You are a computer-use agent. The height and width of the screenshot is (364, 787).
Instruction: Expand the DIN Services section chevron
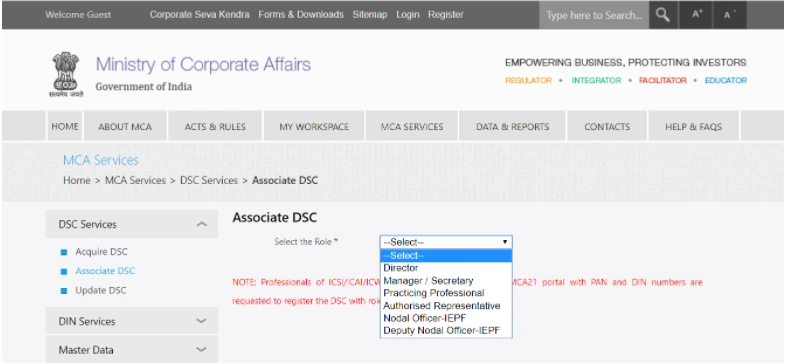pyautogui.click(x=202, y=321)
